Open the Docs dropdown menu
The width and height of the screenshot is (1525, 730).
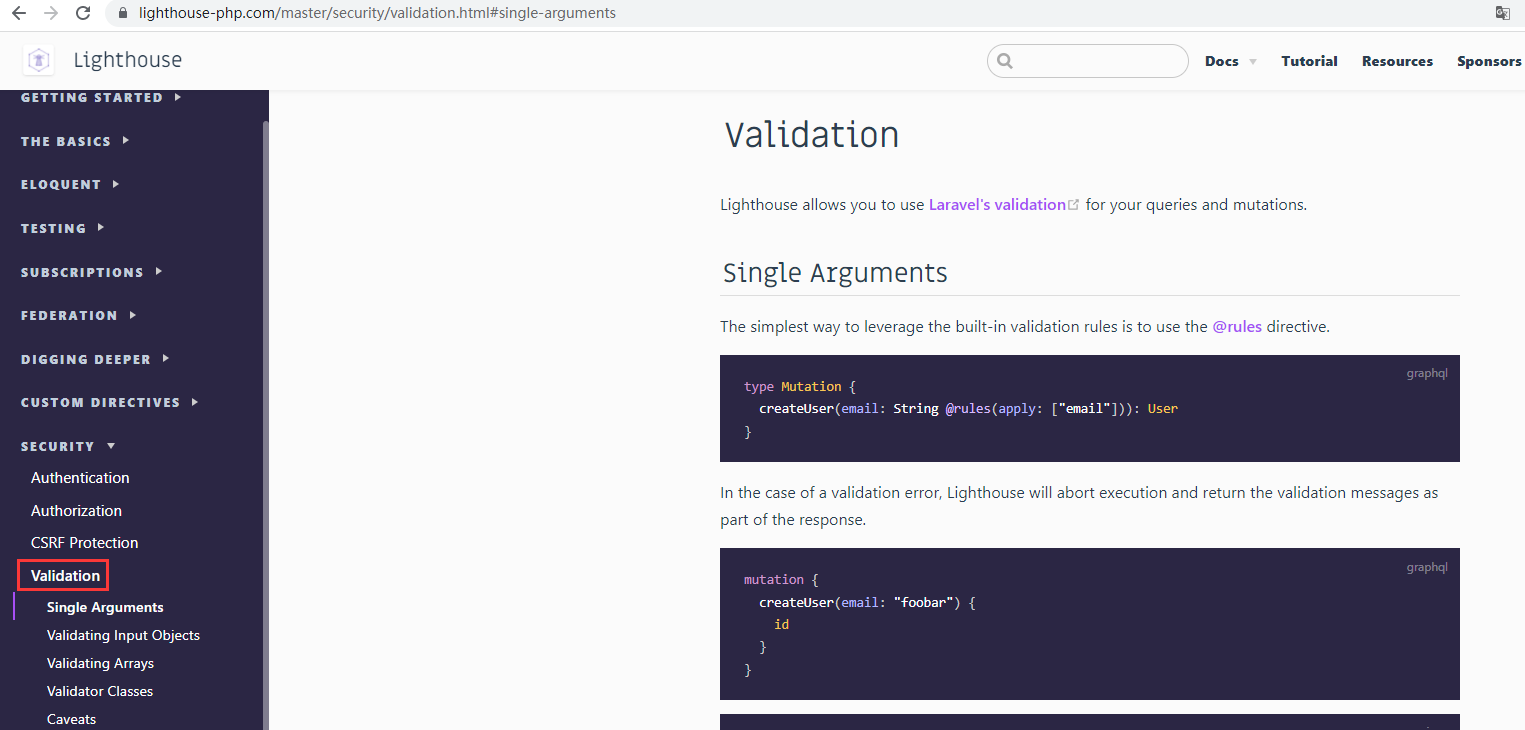click(1230, 61)
